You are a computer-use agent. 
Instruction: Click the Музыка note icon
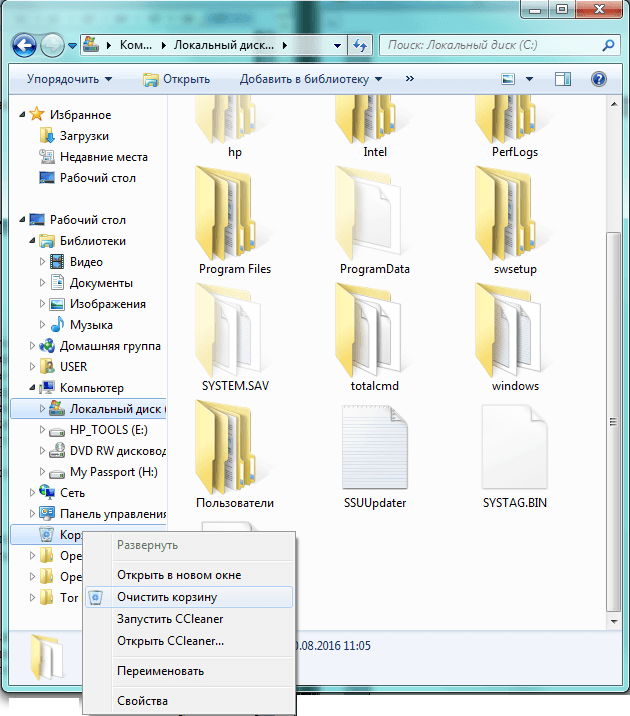57,325
